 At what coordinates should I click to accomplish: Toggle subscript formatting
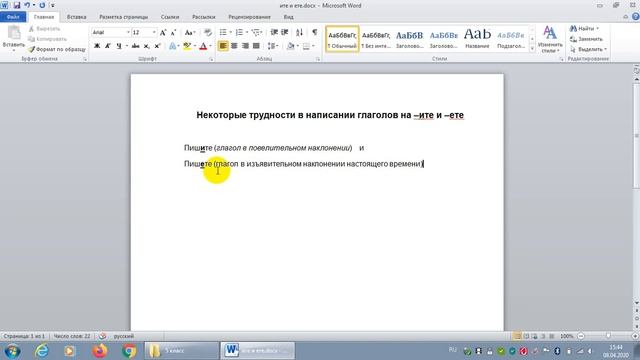pos(147,46)
